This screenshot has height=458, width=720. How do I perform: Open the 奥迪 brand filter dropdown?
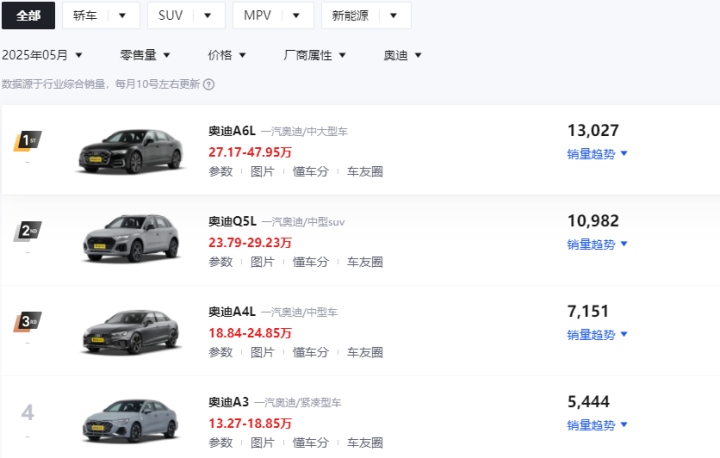click(x=402, y=55)
